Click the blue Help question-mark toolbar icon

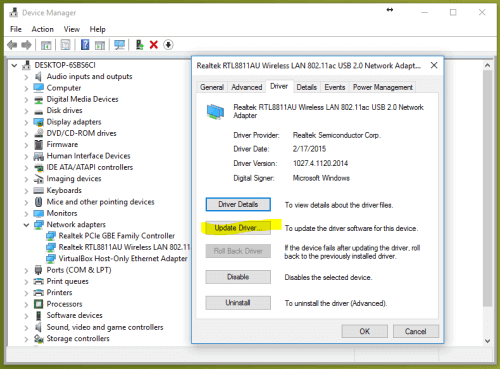click(85, 45)
